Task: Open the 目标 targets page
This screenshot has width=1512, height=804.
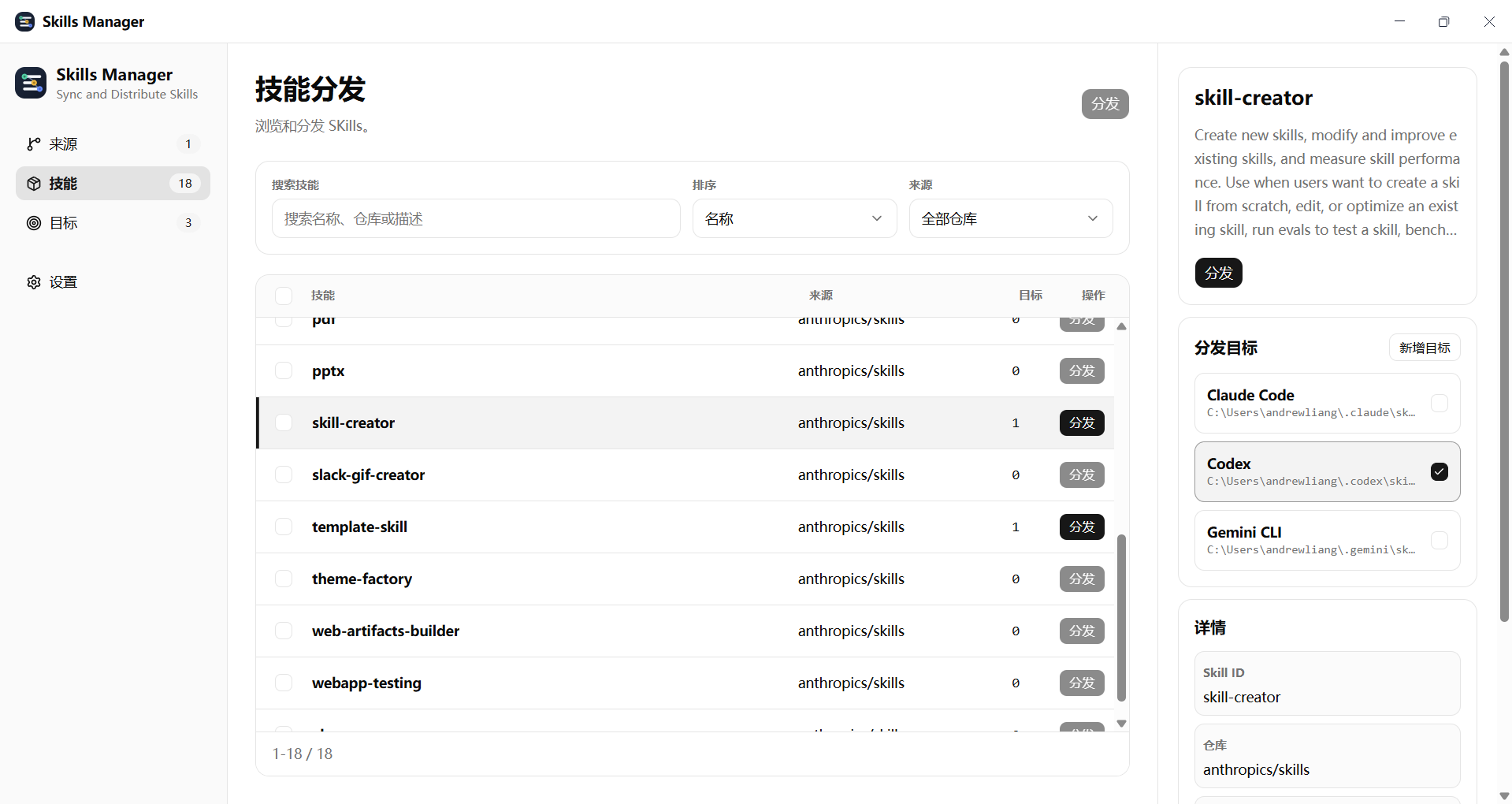Action: tap(113, 223)
